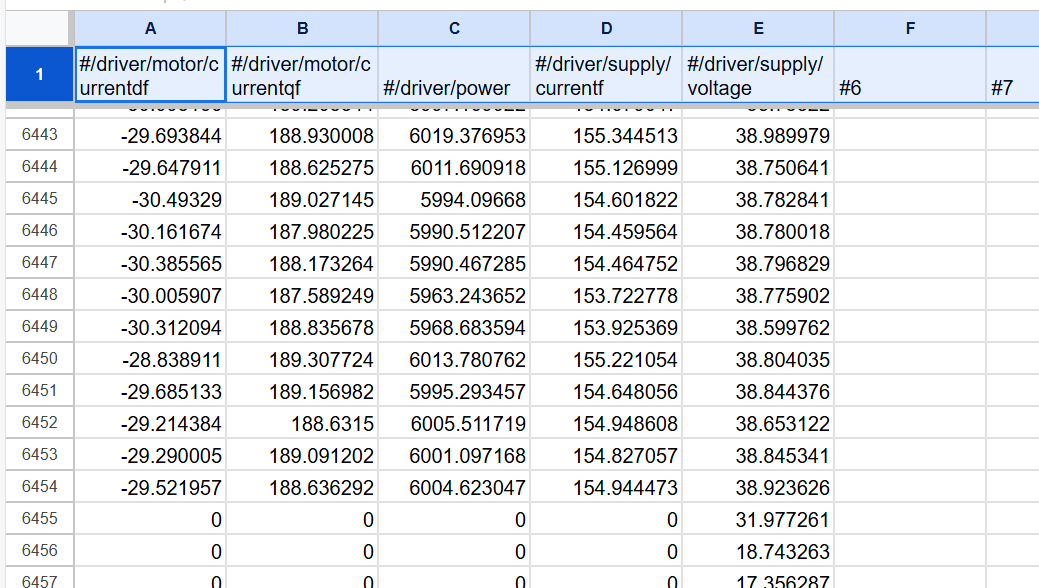The width and height of the screenshot is (1039, 588).
Task: Click cell showing 31.977261
Action: point(758,519)
